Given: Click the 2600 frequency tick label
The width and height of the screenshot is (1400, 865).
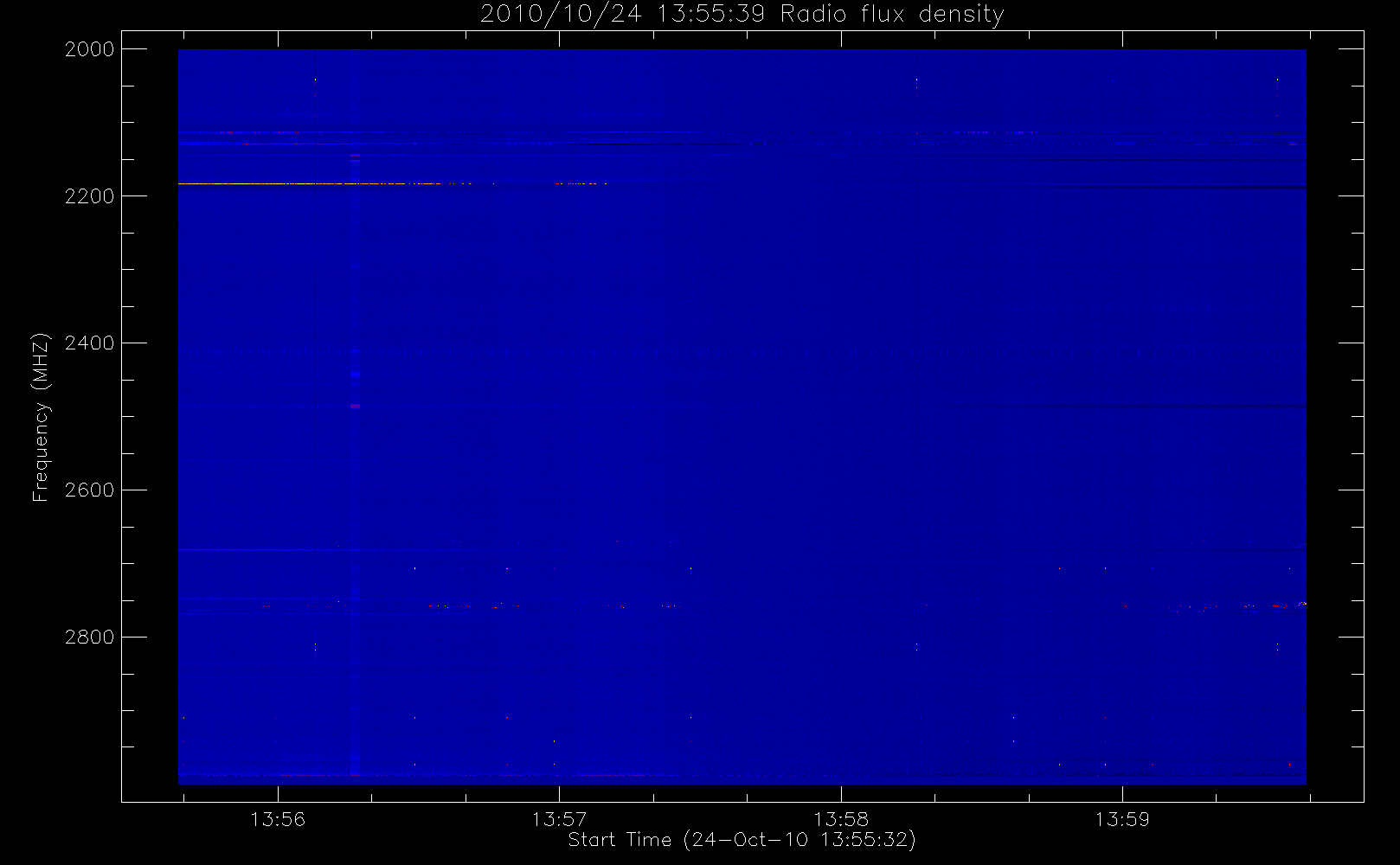Looking at the screenshot, I should (x=90, y=490).
